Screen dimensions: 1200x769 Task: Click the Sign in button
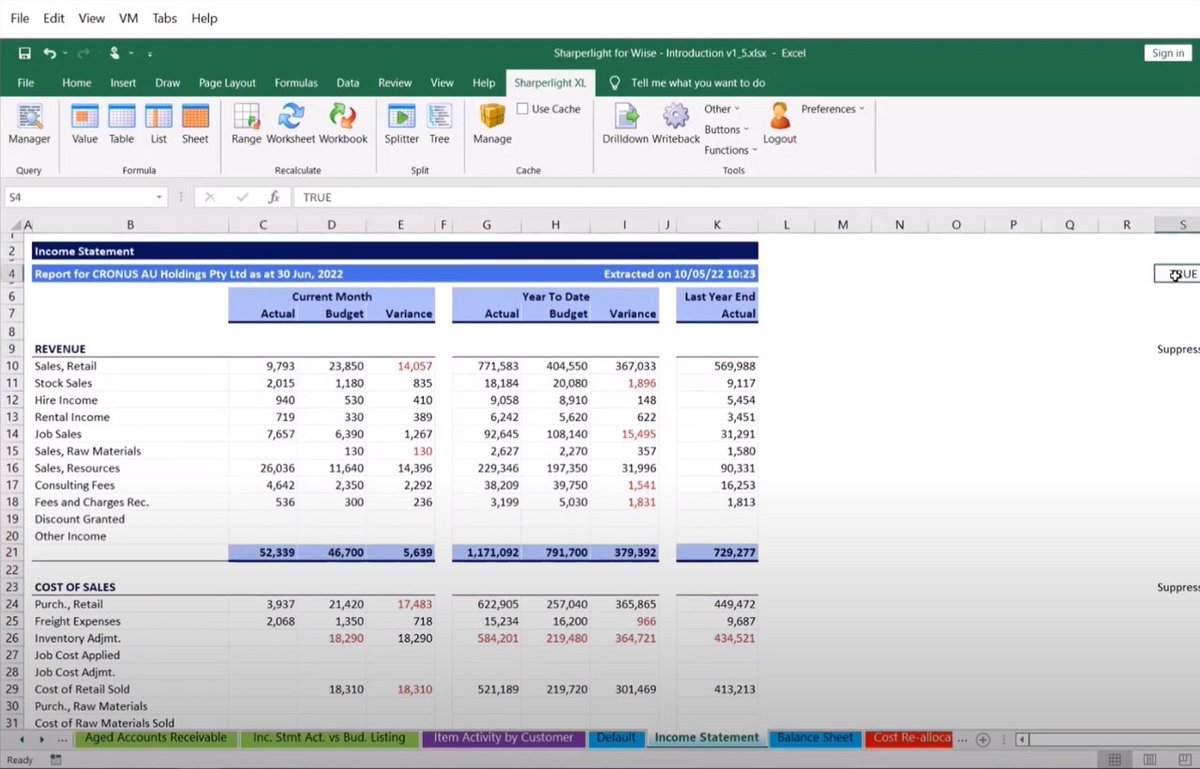click(1168, 53)
